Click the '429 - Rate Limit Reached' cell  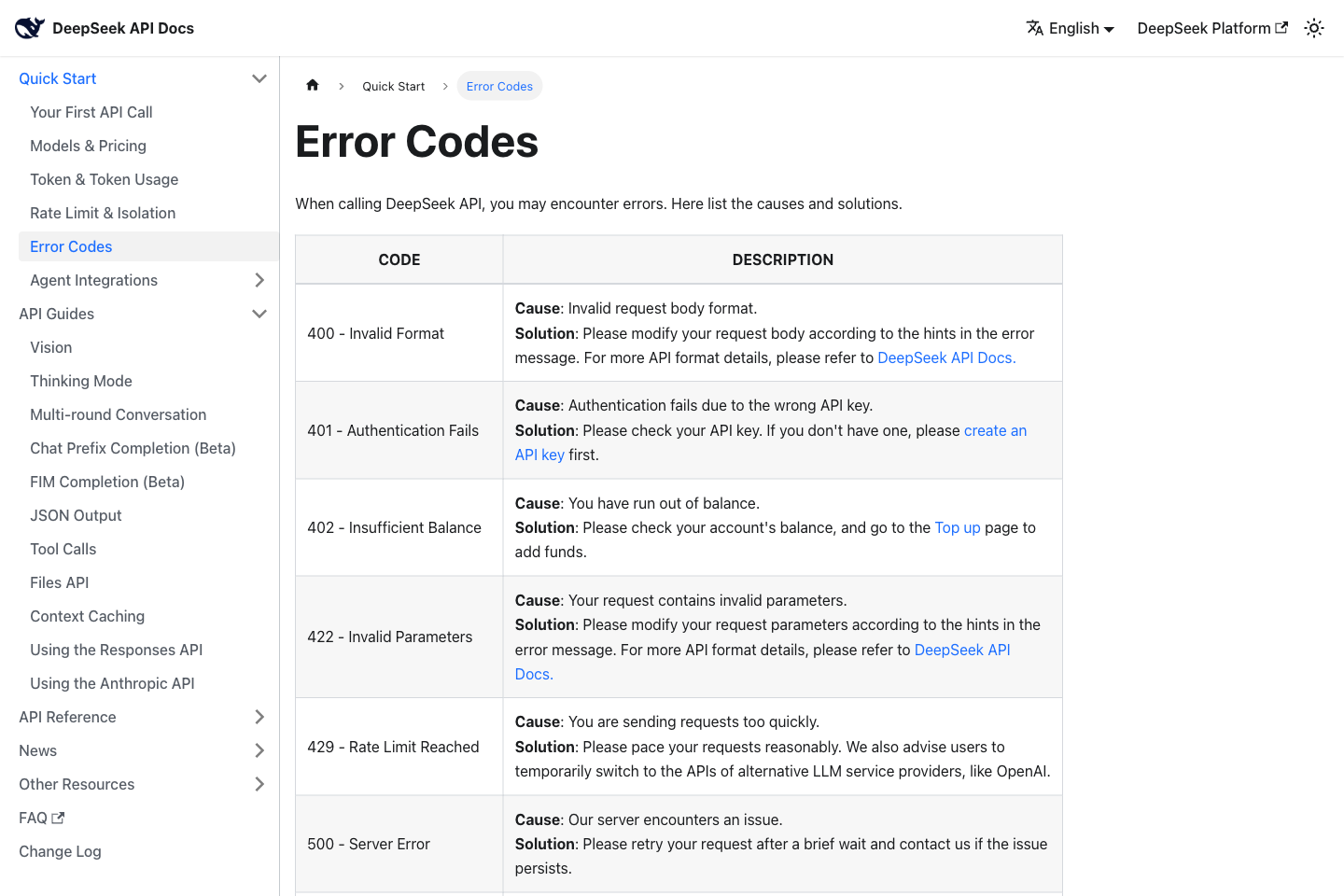[399, 747]
